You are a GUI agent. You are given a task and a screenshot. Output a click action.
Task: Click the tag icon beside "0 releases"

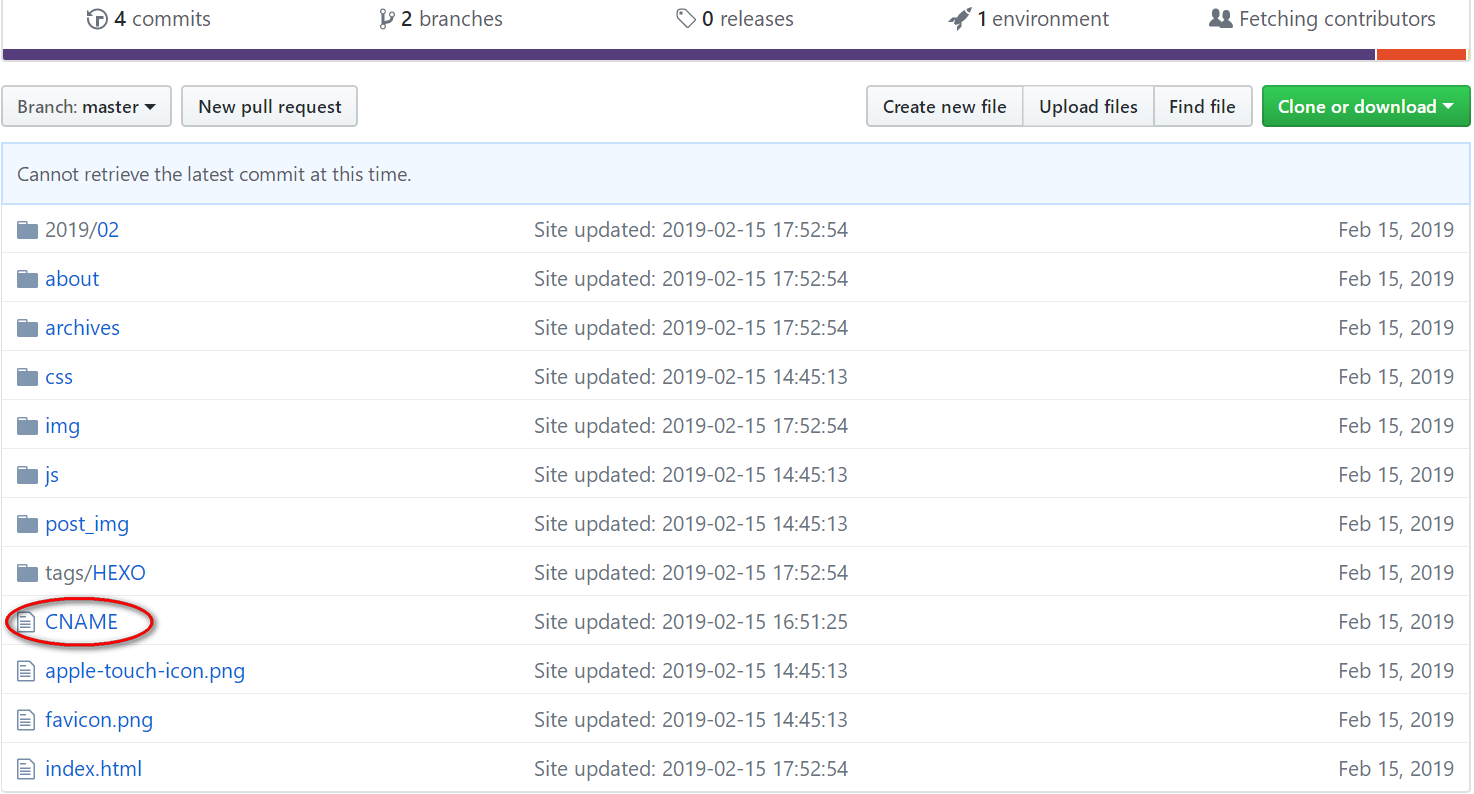[x=686, y=18]
